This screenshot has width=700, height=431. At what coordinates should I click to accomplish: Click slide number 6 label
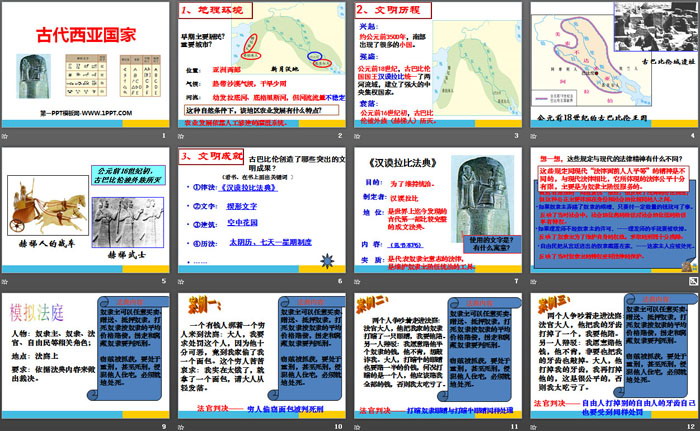[x=340, y=281]
